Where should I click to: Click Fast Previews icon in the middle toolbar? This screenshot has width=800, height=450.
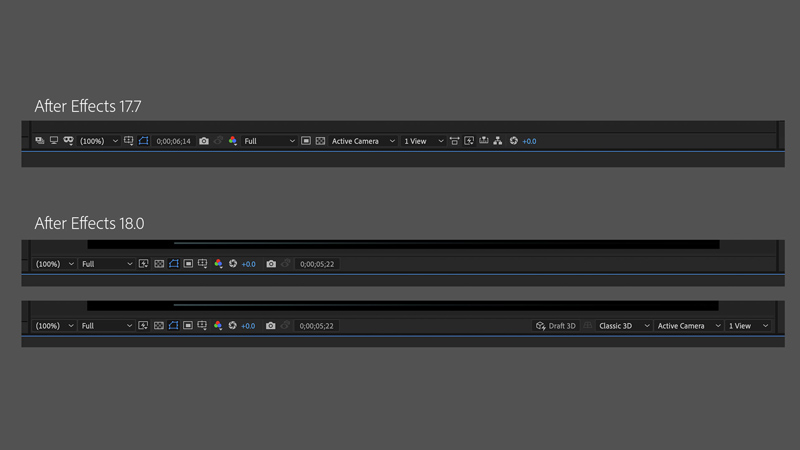143,264
